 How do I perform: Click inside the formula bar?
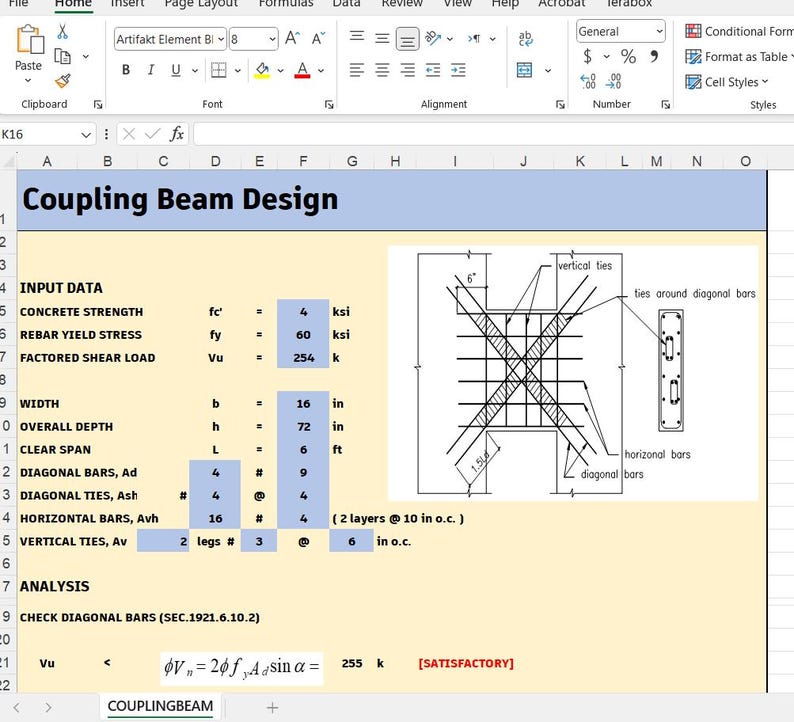[x=493, y=134]
